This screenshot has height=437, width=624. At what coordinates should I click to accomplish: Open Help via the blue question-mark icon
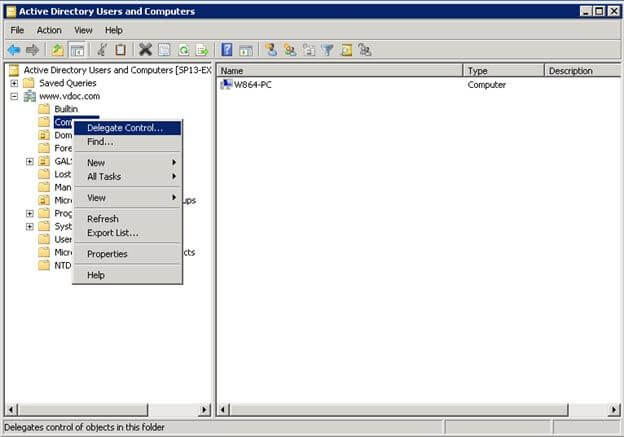pyautogui.click(x=227, y=50)
